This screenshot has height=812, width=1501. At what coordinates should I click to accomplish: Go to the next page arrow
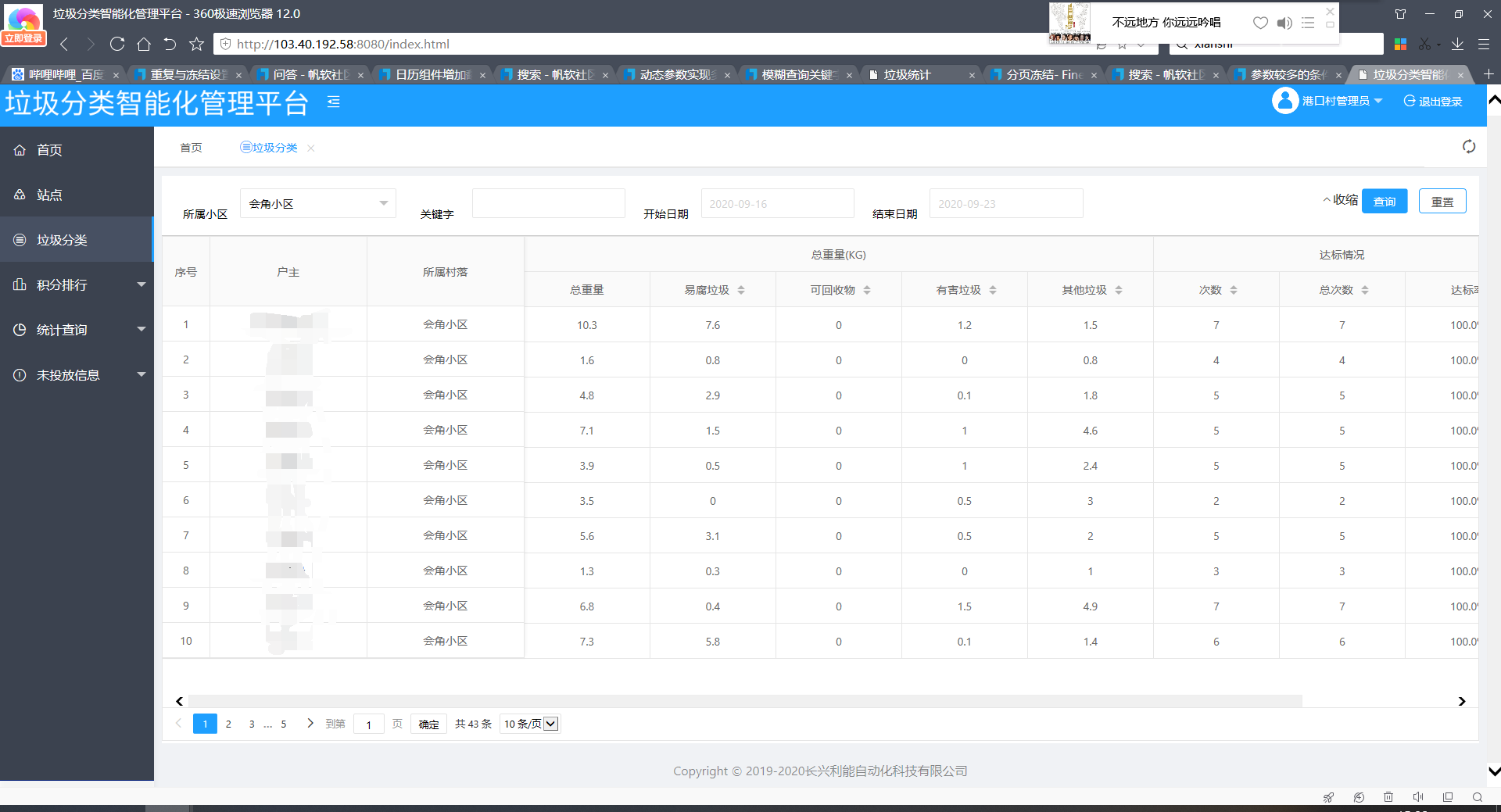(310, 723)
